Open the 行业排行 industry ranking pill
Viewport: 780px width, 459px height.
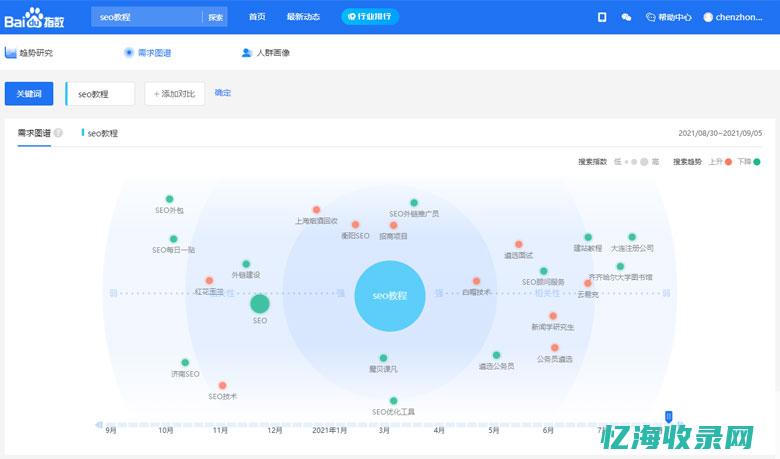tap(370, 17)
